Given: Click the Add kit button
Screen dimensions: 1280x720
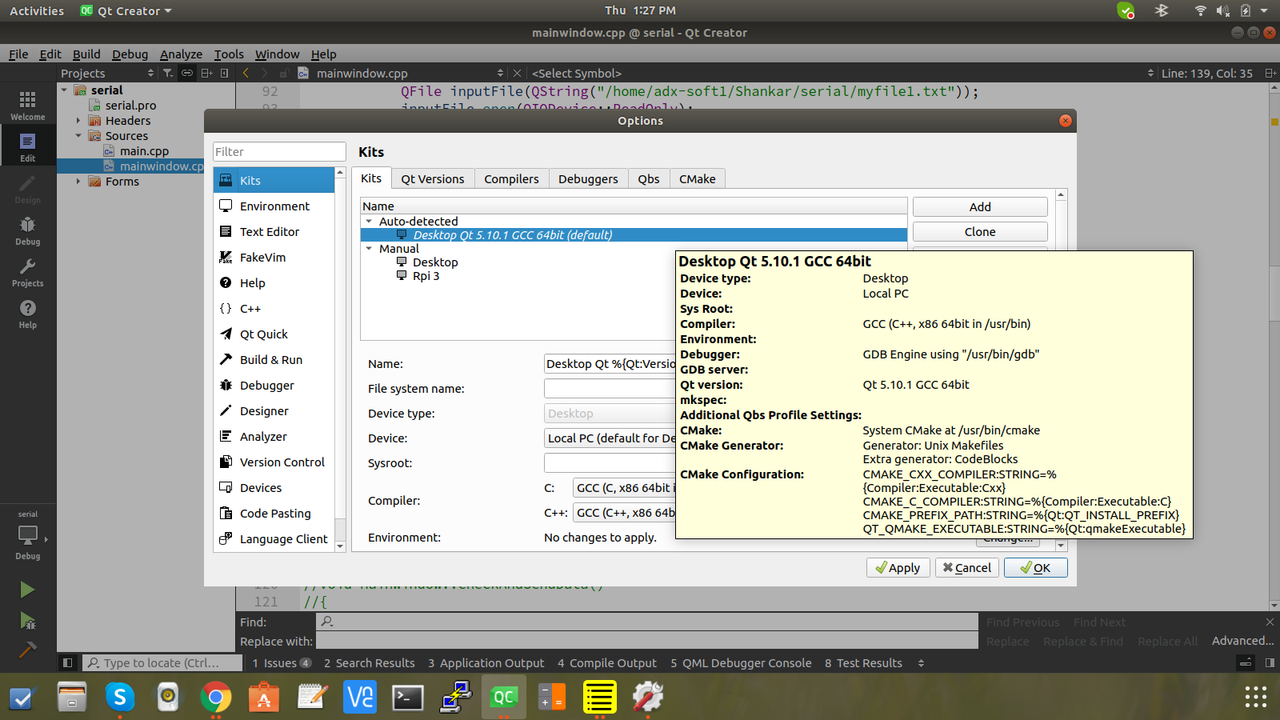Looking at the screenshot, I should coord(980,207).
